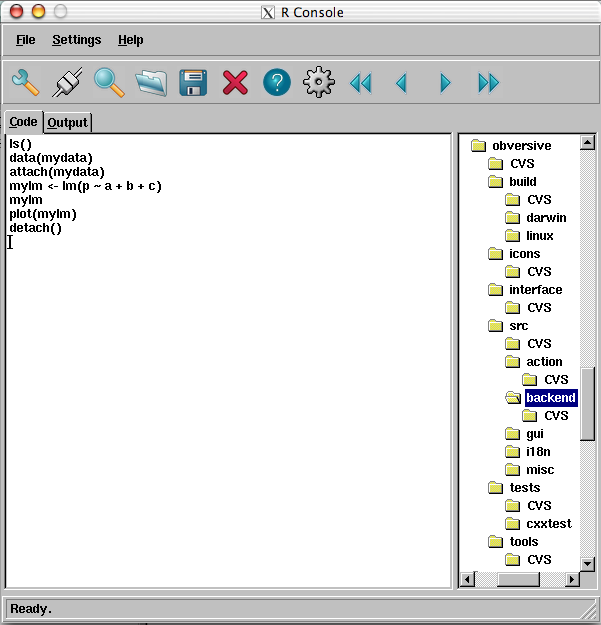The width and height of the screenshot is (601, 625).
Task: Switch to the Code tab
Action: pos(23,122)
